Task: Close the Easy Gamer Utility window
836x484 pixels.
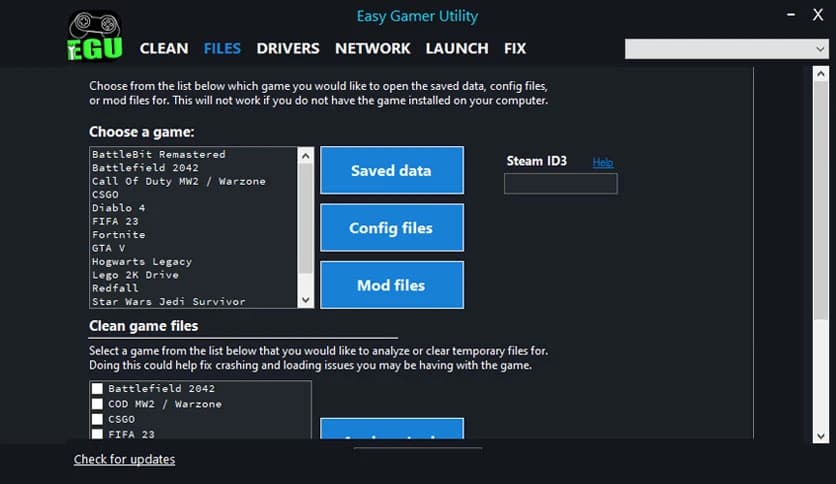Action: 818,15
